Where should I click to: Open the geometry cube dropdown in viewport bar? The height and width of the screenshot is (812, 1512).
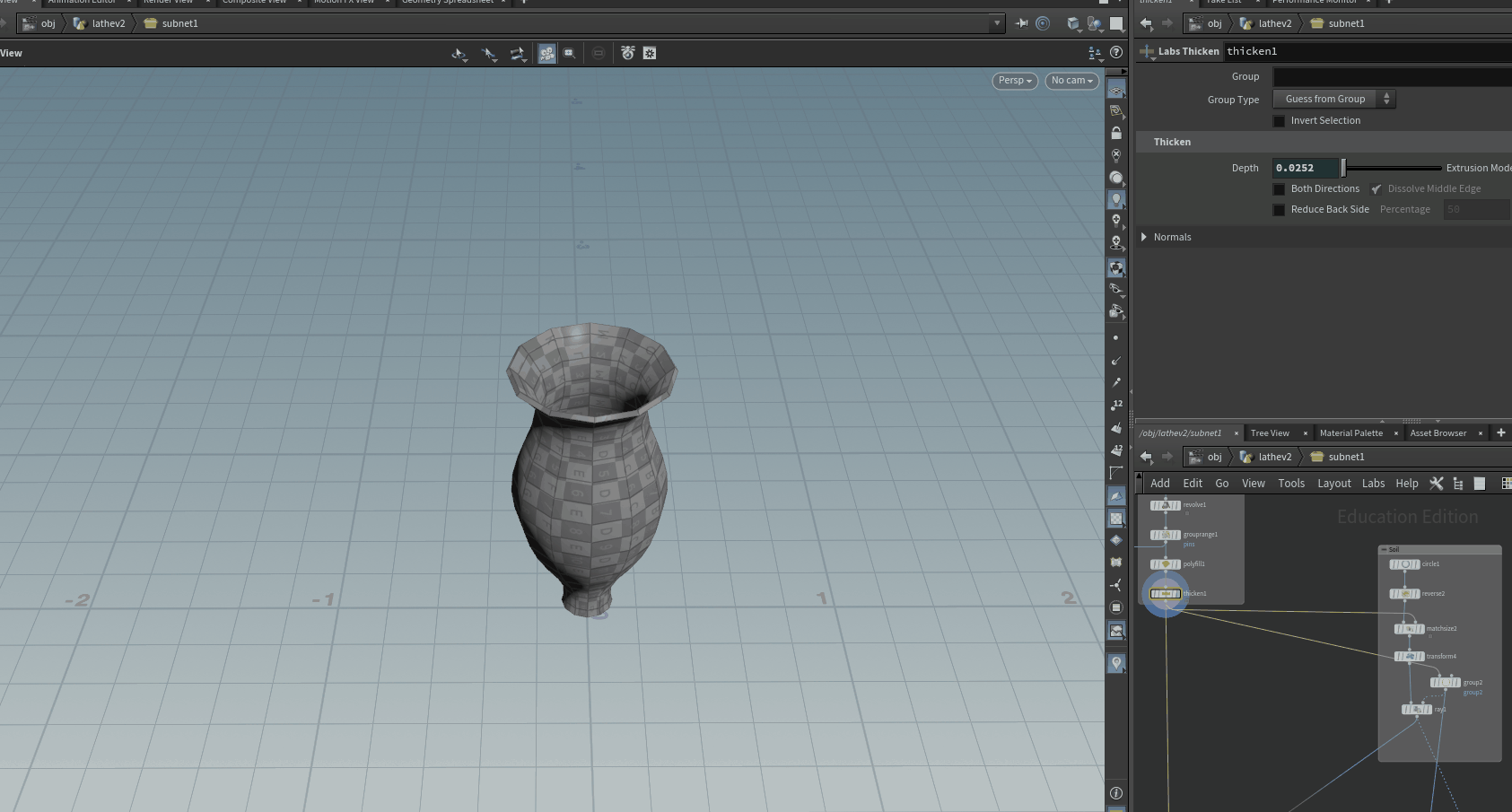pyautogui.click(x=1074, y=24)
